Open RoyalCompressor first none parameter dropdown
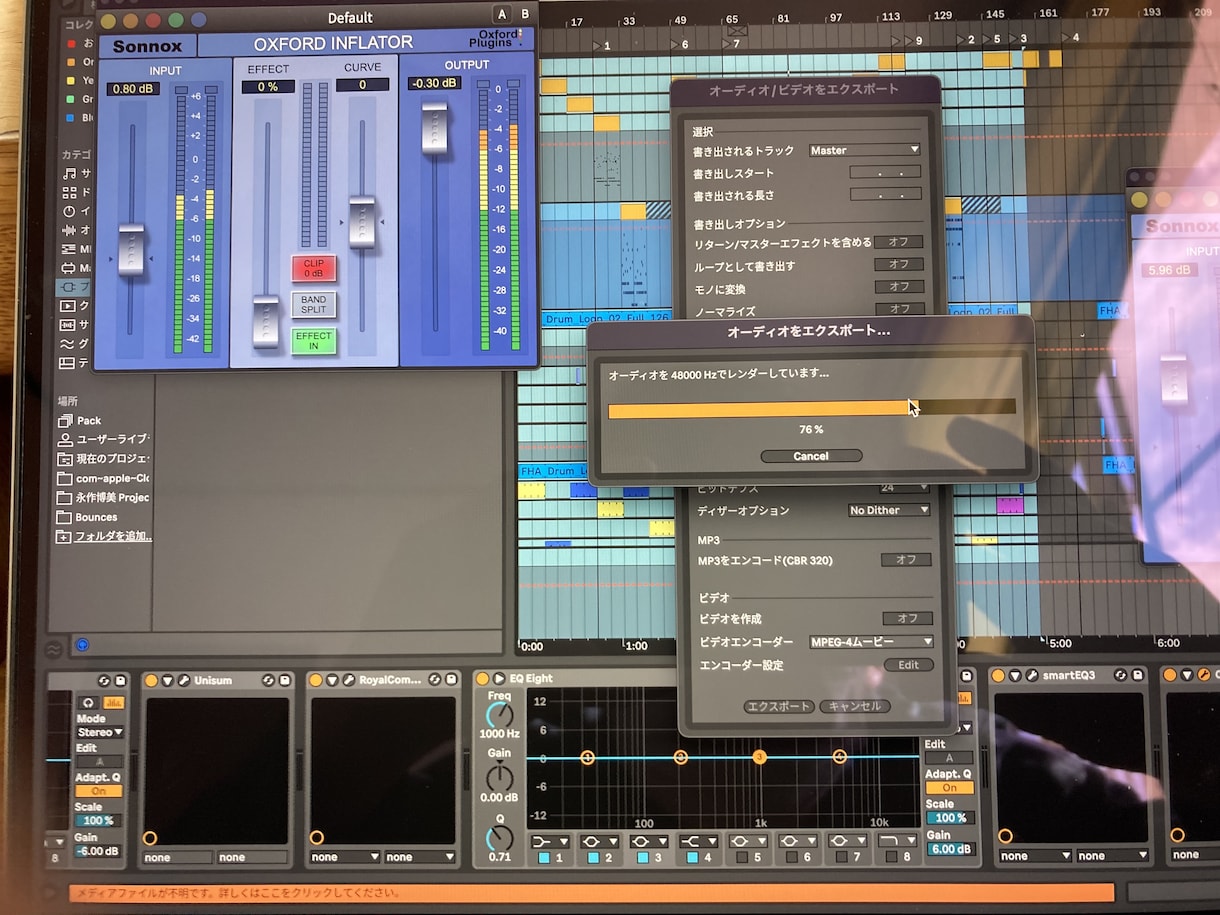The image size is (1220, 915). pos(345,857)
